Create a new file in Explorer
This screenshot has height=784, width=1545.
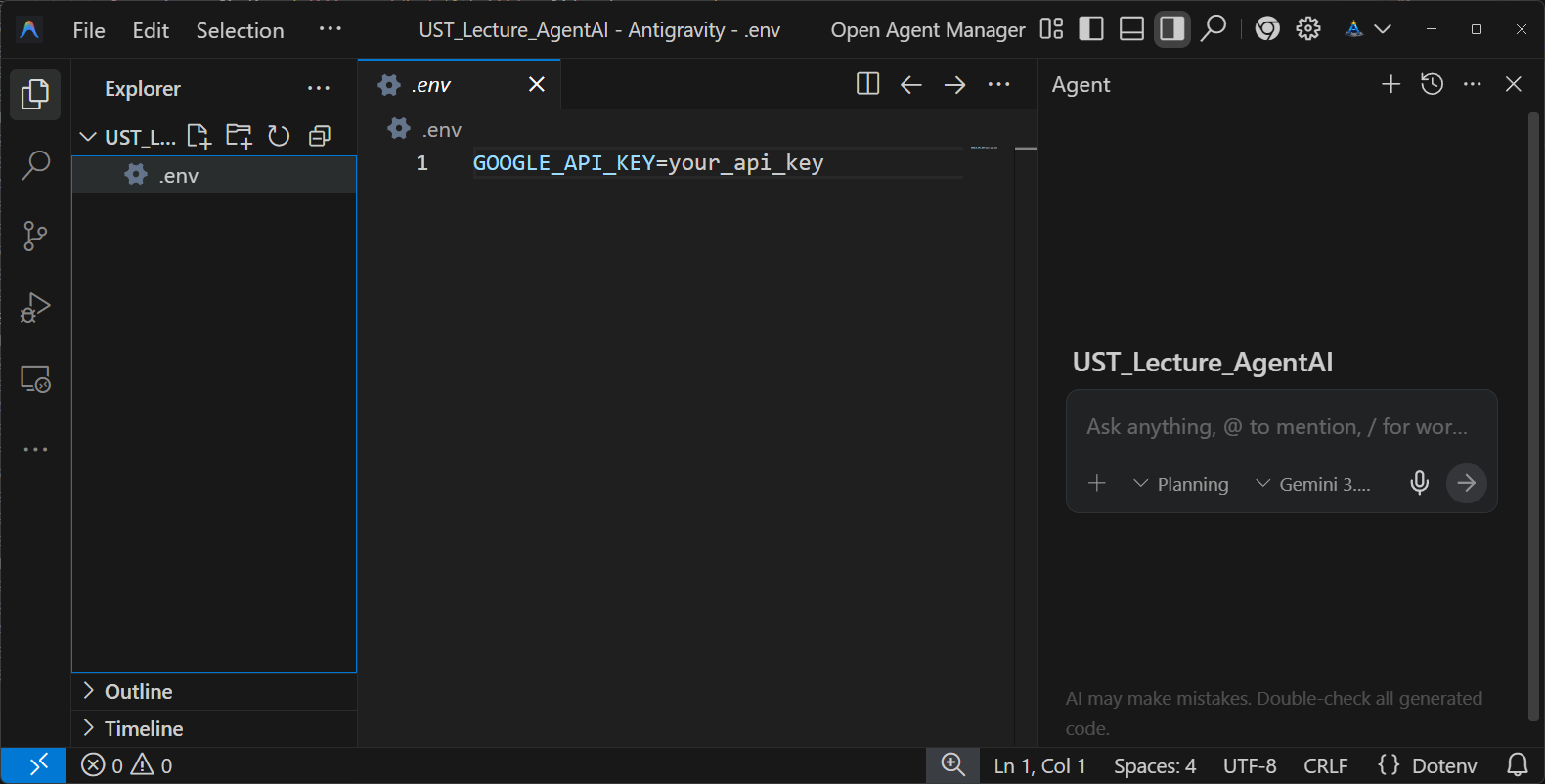point(199,136)
